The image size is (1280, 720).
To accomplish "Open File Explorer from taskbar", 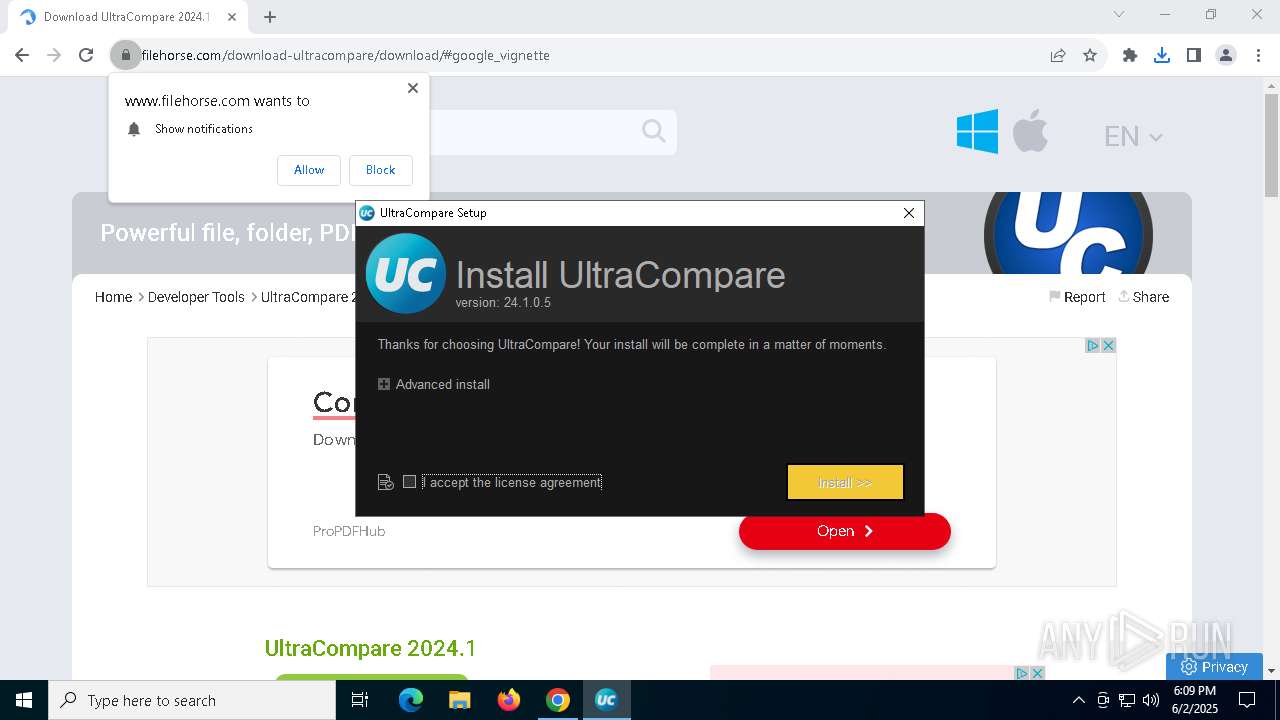I will [x=459, y=700].
